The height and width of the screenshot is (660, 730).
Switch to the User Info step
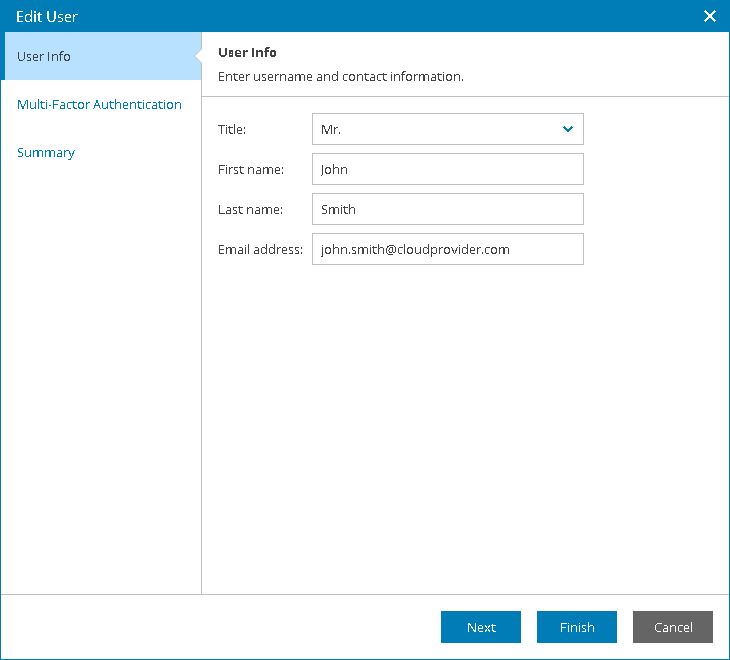(45, 56)
